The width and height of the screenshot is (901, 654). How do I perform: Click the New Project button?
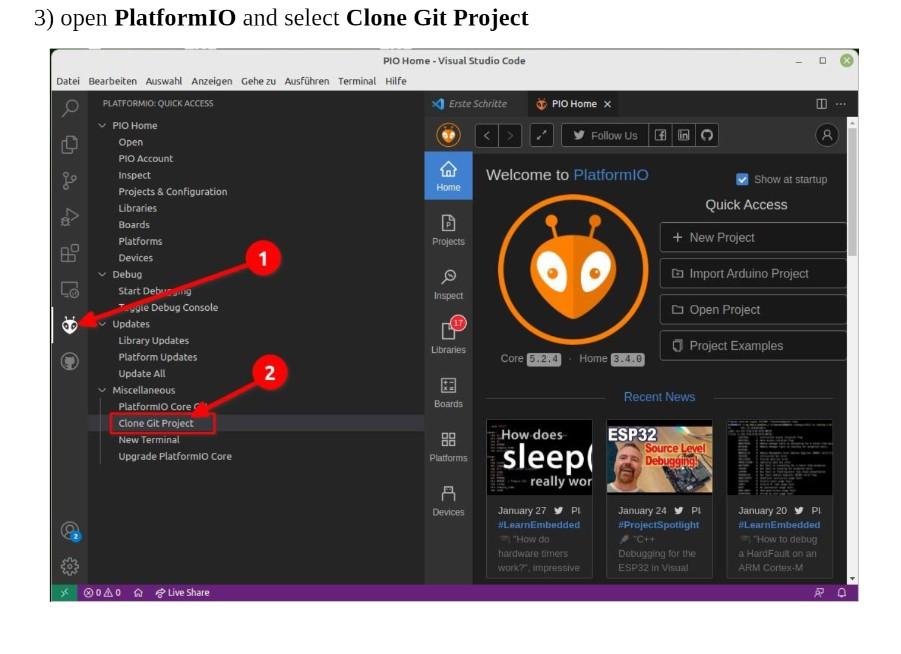pos(753,237)
